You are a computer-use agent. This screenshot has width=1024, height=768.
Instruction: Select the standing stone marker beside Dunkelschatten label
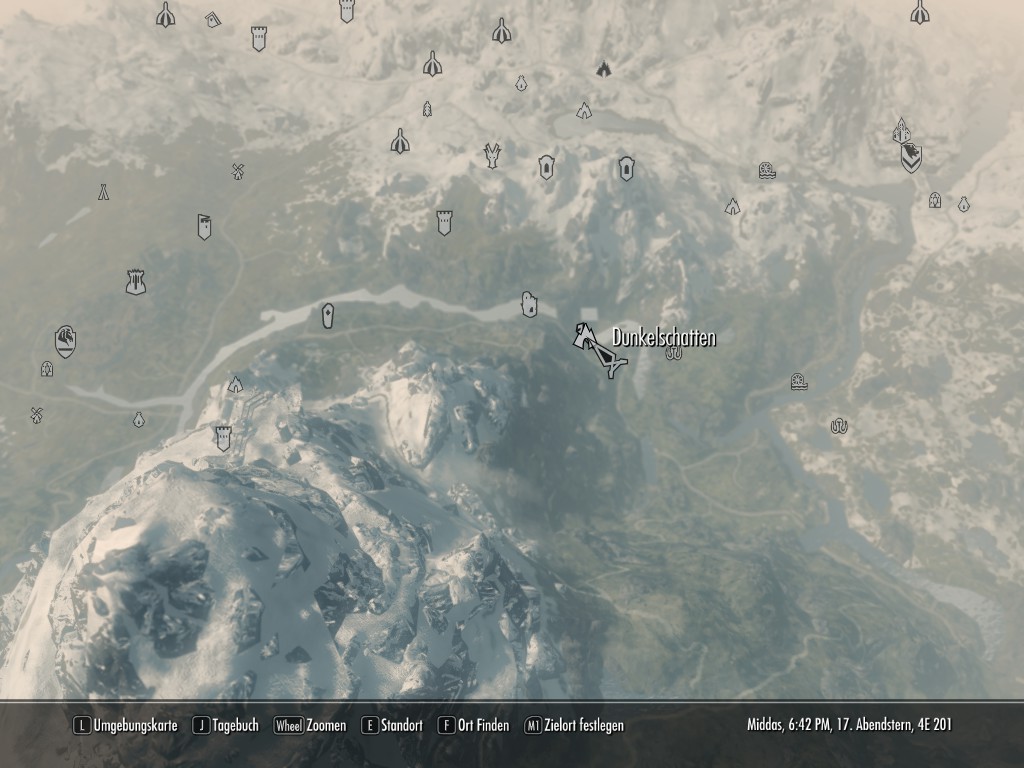[674, 353]
